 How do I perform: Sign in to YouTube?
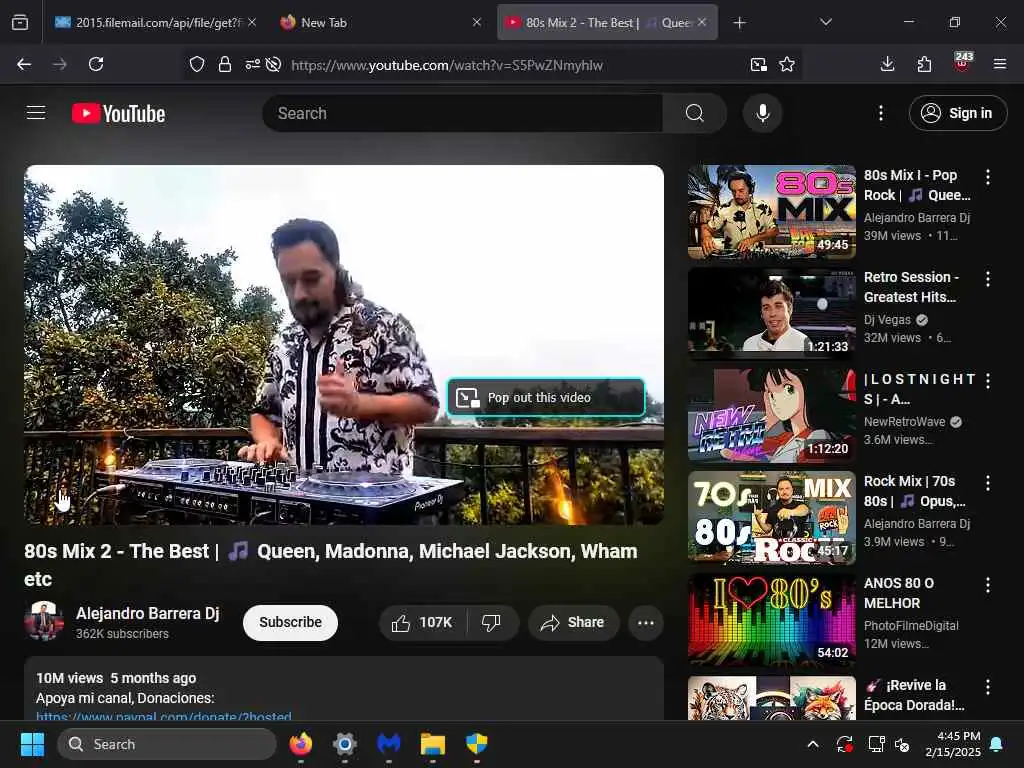point(957,113)
